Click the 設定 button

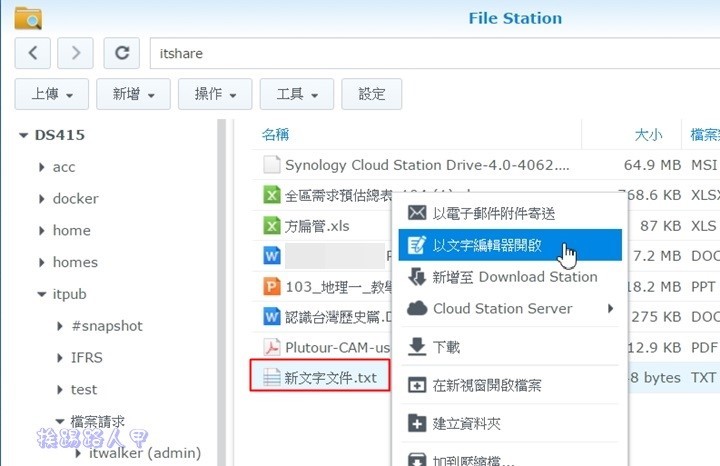coord(371,94)
